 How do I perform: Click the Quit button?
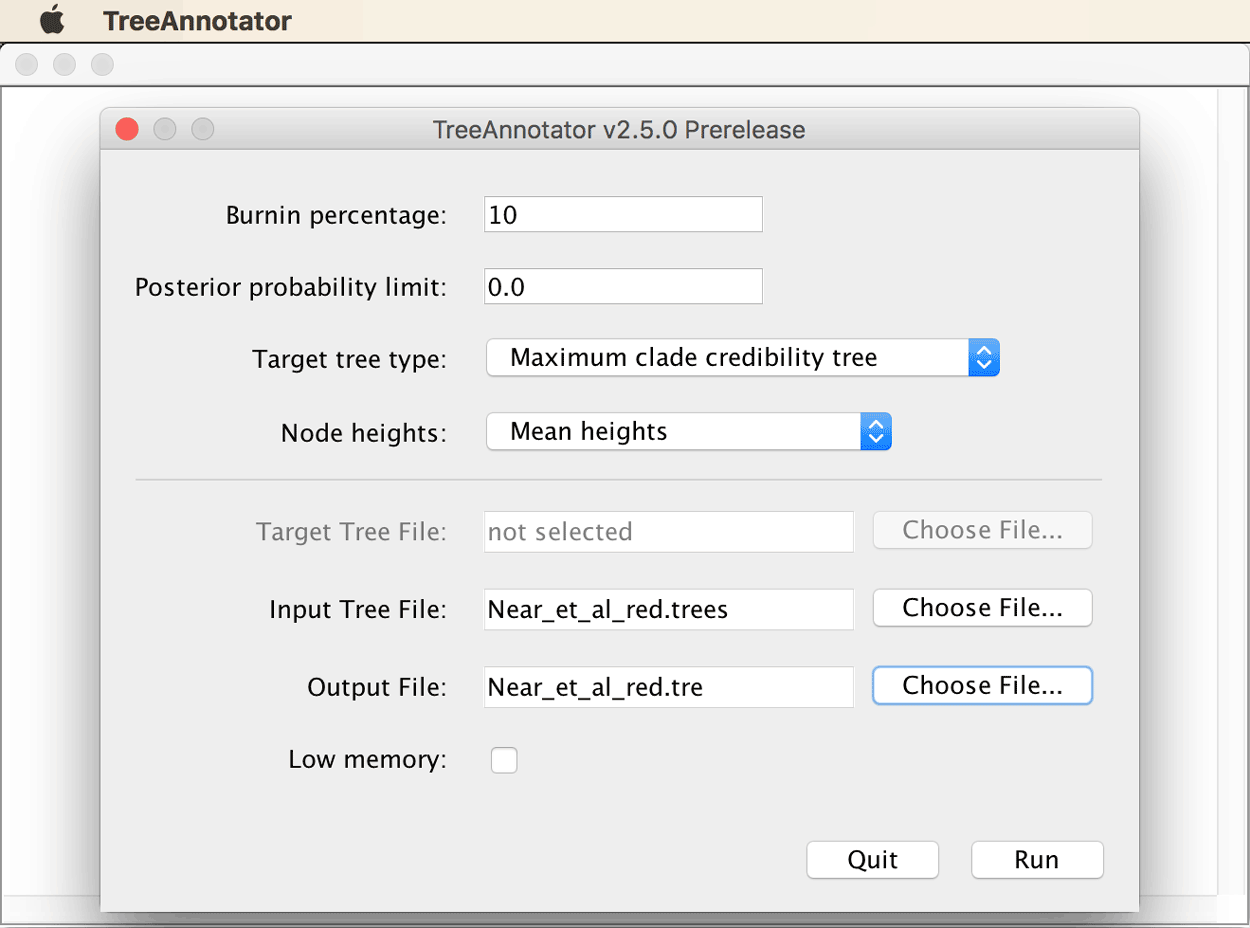tap(873, 860)
